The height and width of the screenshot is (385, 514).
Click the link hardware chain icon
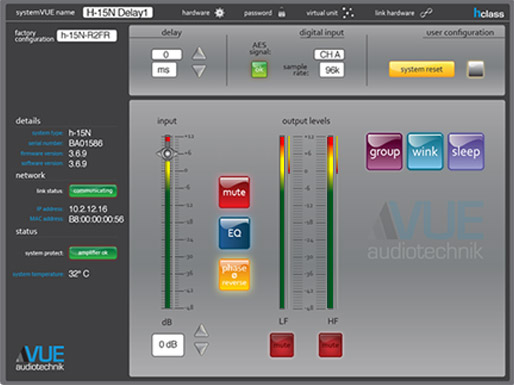[x=426, y=13]
